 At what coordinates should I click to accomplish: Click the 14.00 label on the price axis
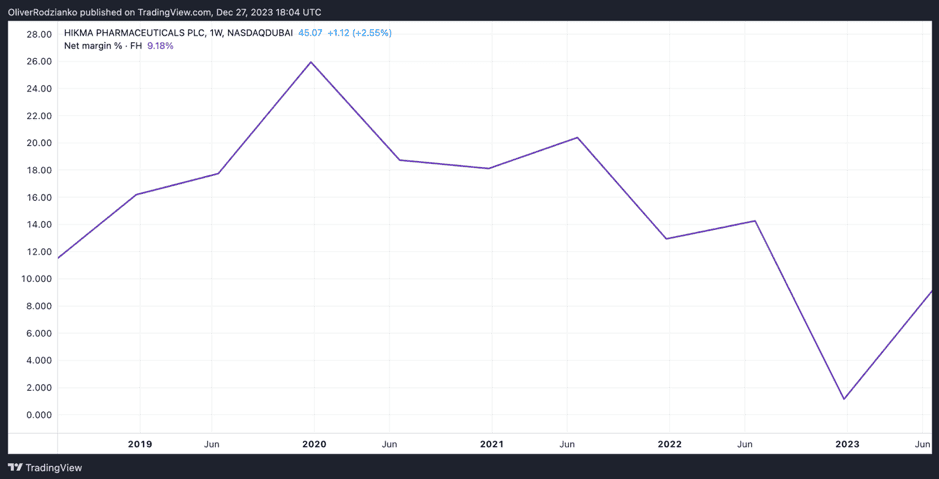coord(39,224)
